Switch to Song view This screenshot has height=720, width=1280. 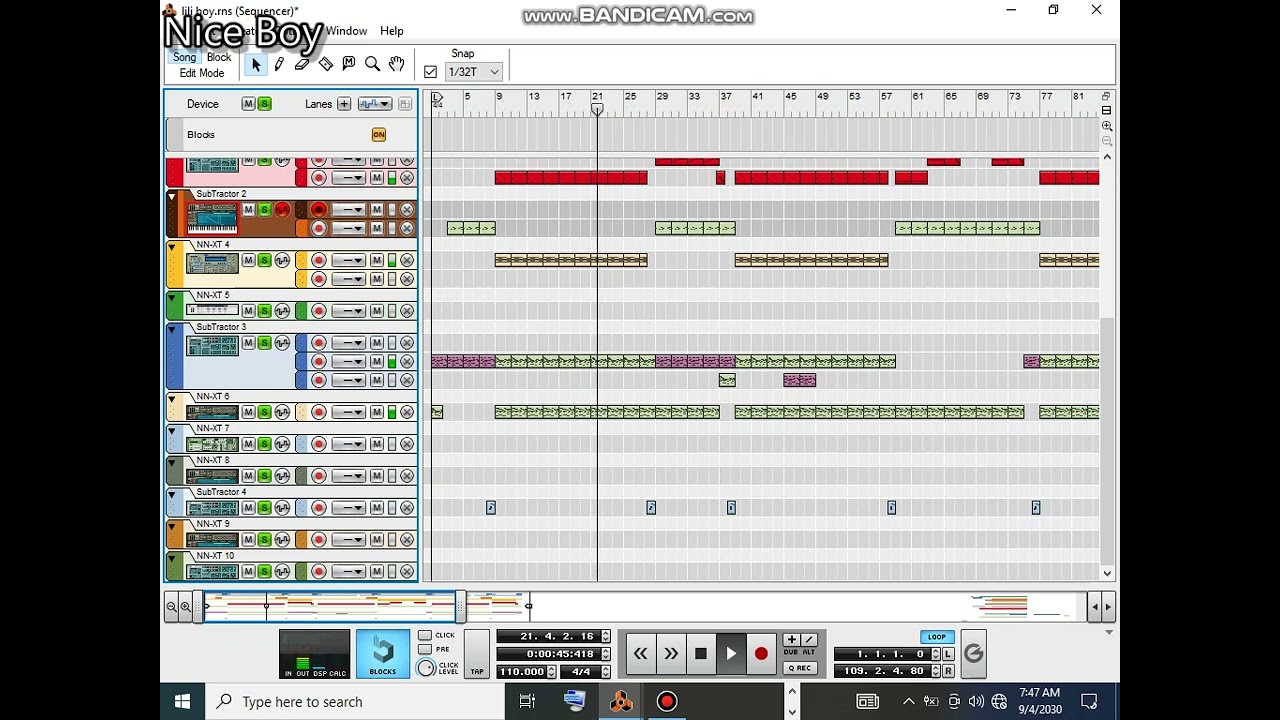[x=185, y=57]
